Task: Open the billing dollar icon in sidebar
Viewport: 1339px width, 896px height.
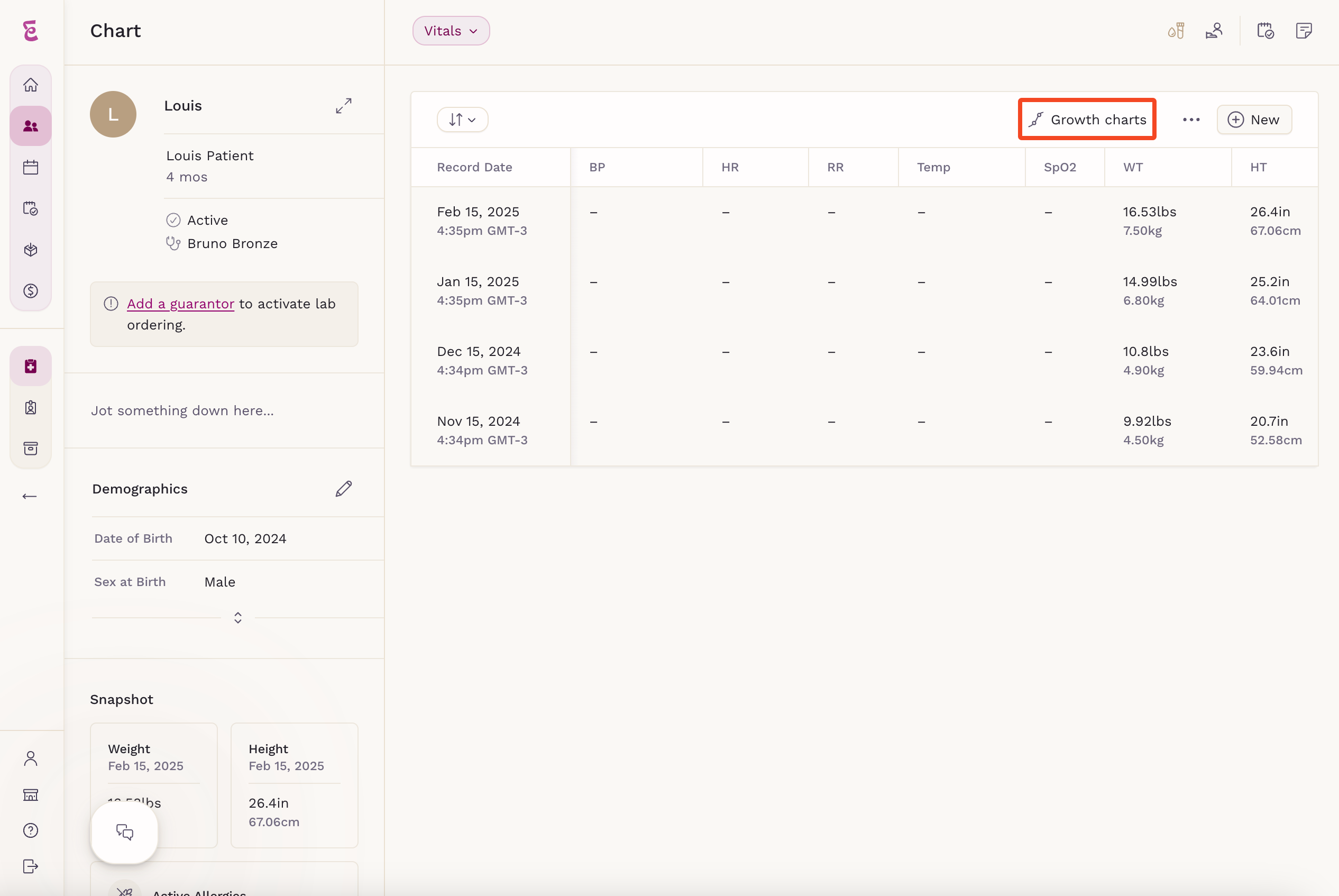Action: click(31, 291)
